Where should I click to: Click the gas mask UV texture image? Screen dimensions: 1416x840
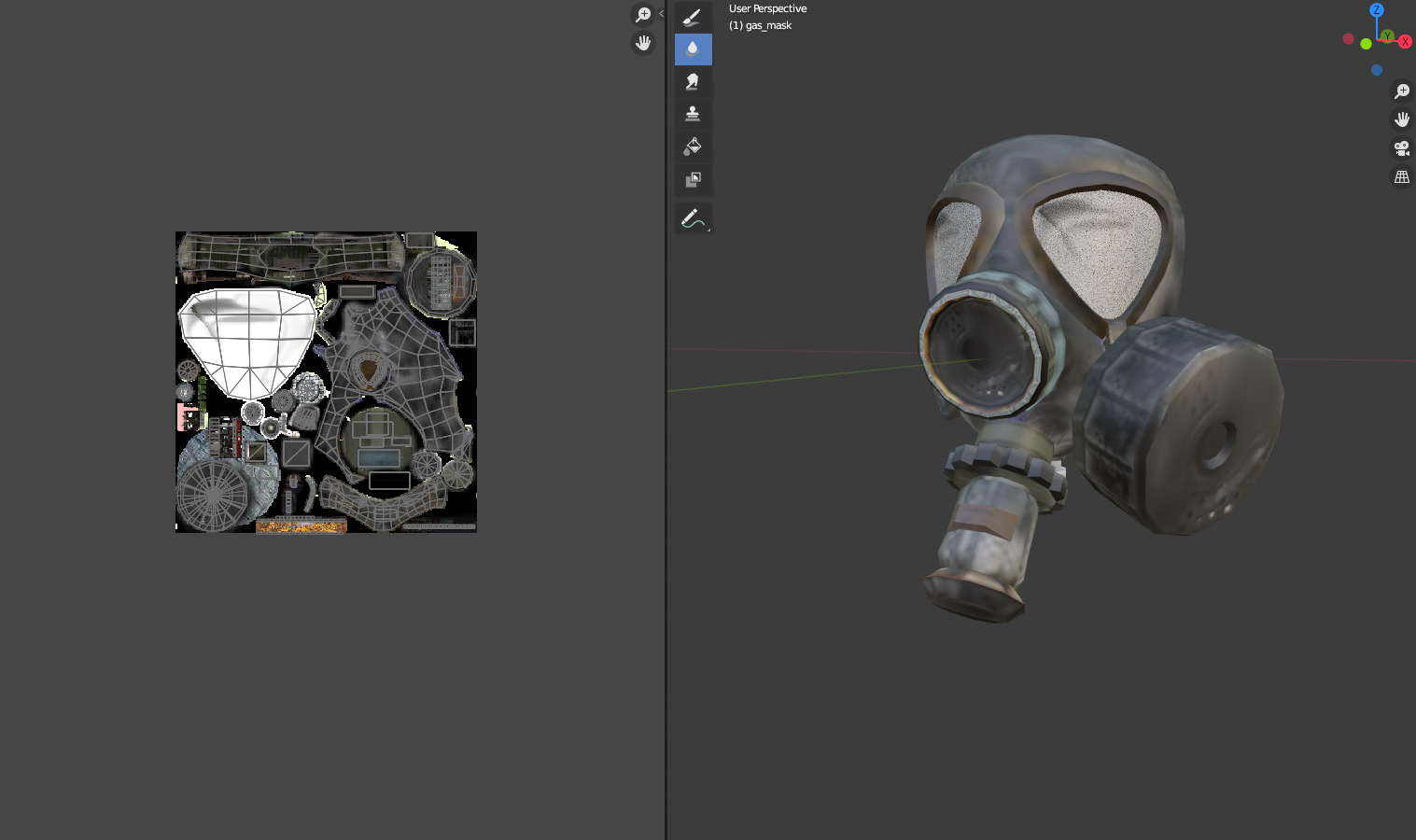[325, 382]
